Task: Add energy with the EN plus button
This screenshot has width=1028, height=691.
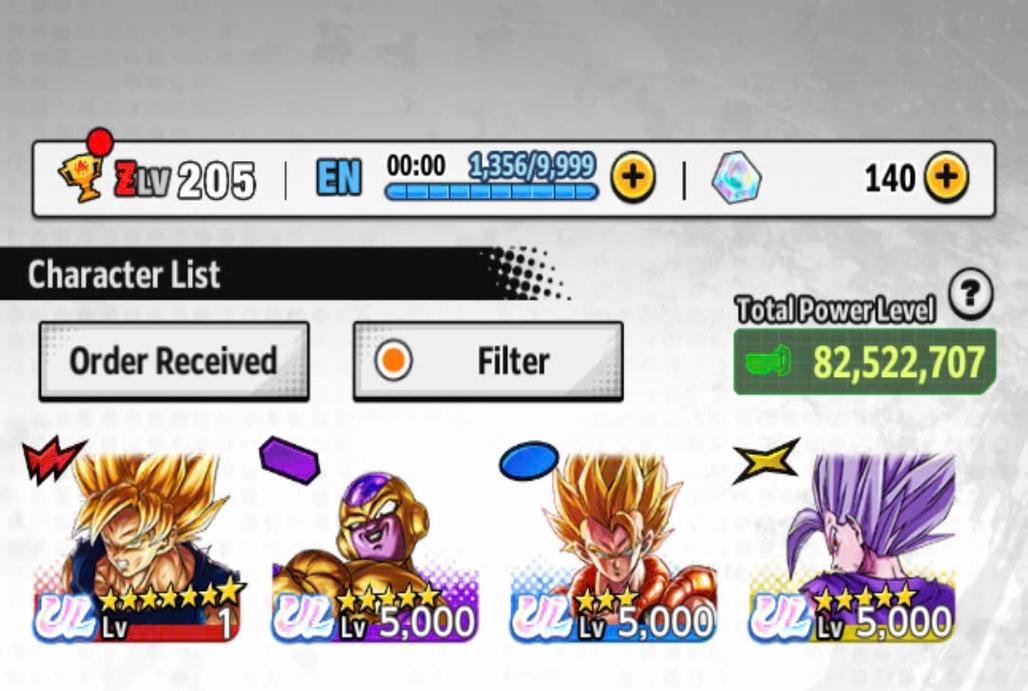Action: click(633, 177)
